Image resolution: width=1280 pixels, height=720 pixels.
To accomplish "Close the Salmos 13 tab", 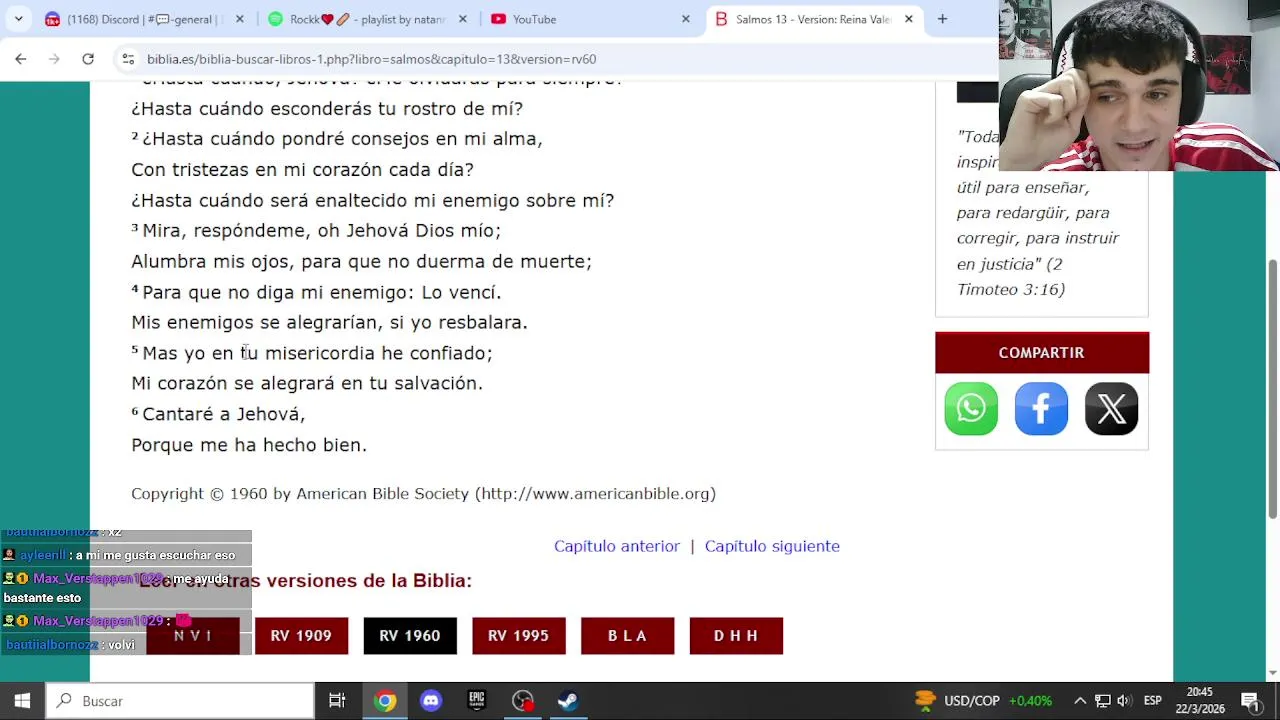I will 908,19.
